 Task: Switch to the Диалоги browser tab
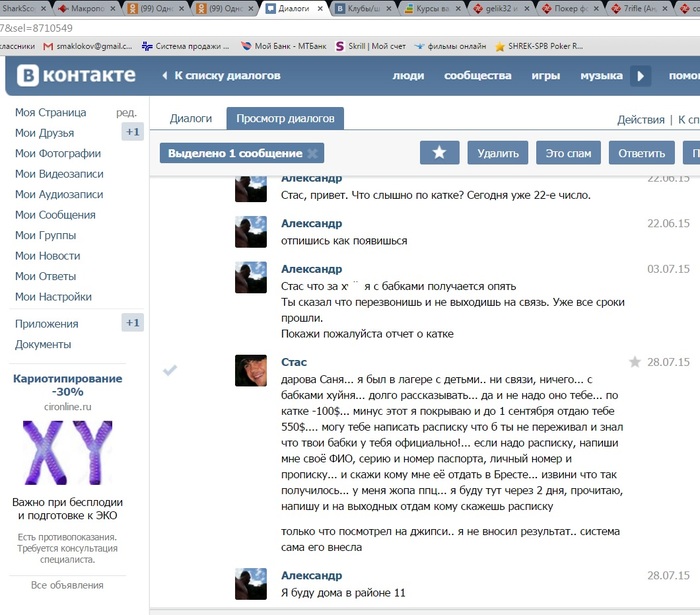click(292, 8)
